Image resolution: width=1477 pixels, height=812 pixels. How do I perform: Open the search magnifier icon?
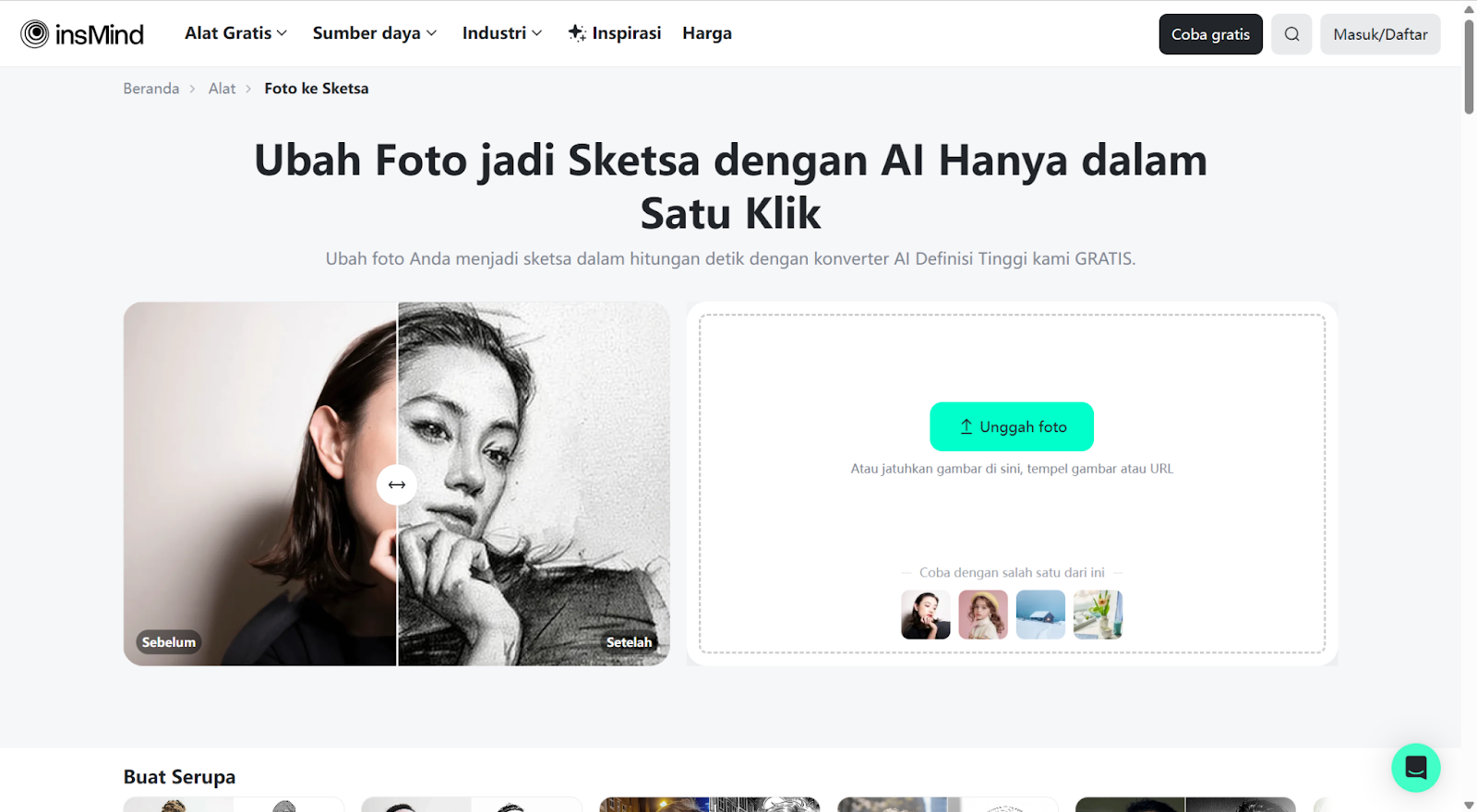(1291, 34)
